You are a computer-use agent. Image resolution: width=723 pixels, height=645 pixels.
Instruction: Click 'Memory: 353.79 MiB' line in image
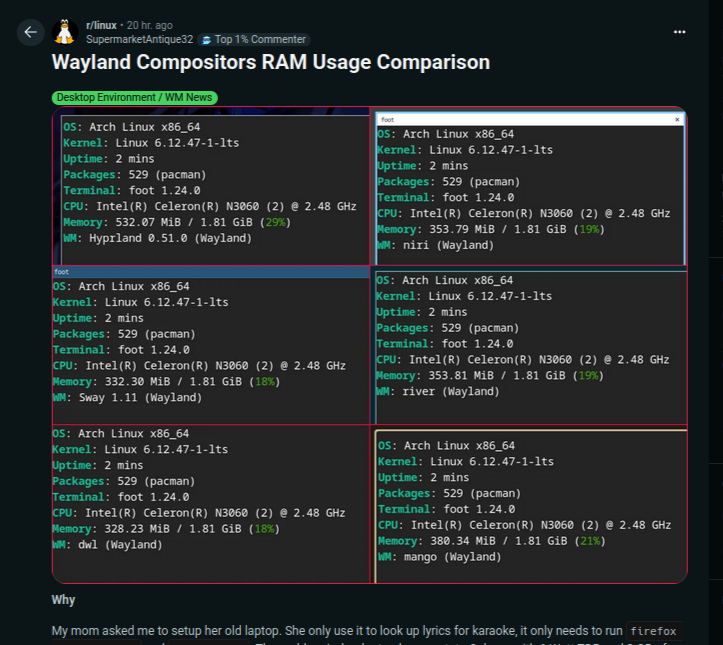click(491, 229)
